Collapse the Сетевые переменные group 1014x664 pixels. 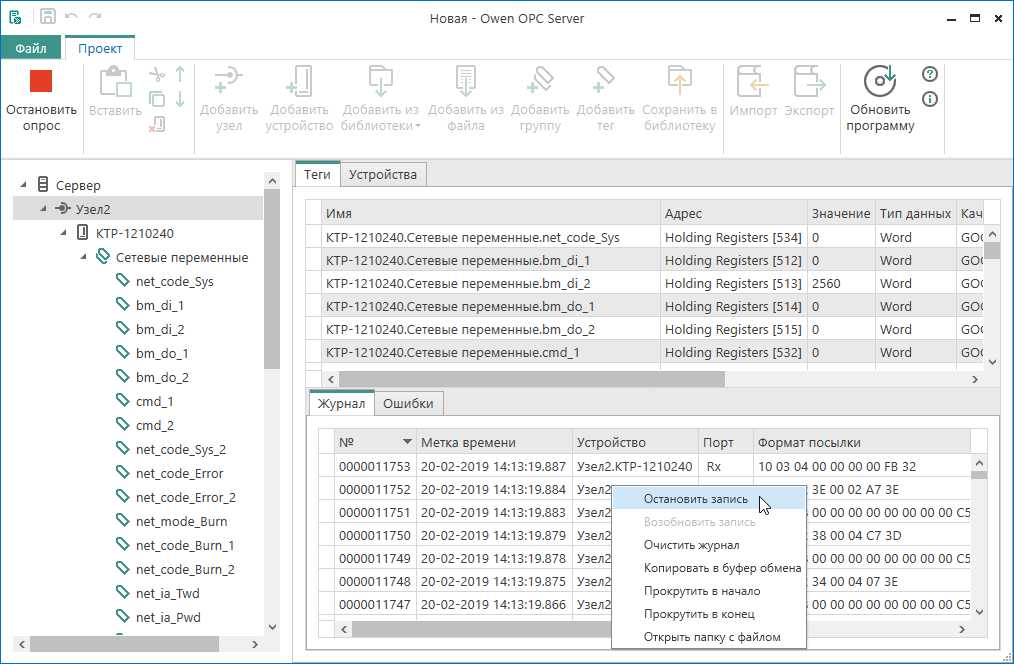(x=83, y=257)
